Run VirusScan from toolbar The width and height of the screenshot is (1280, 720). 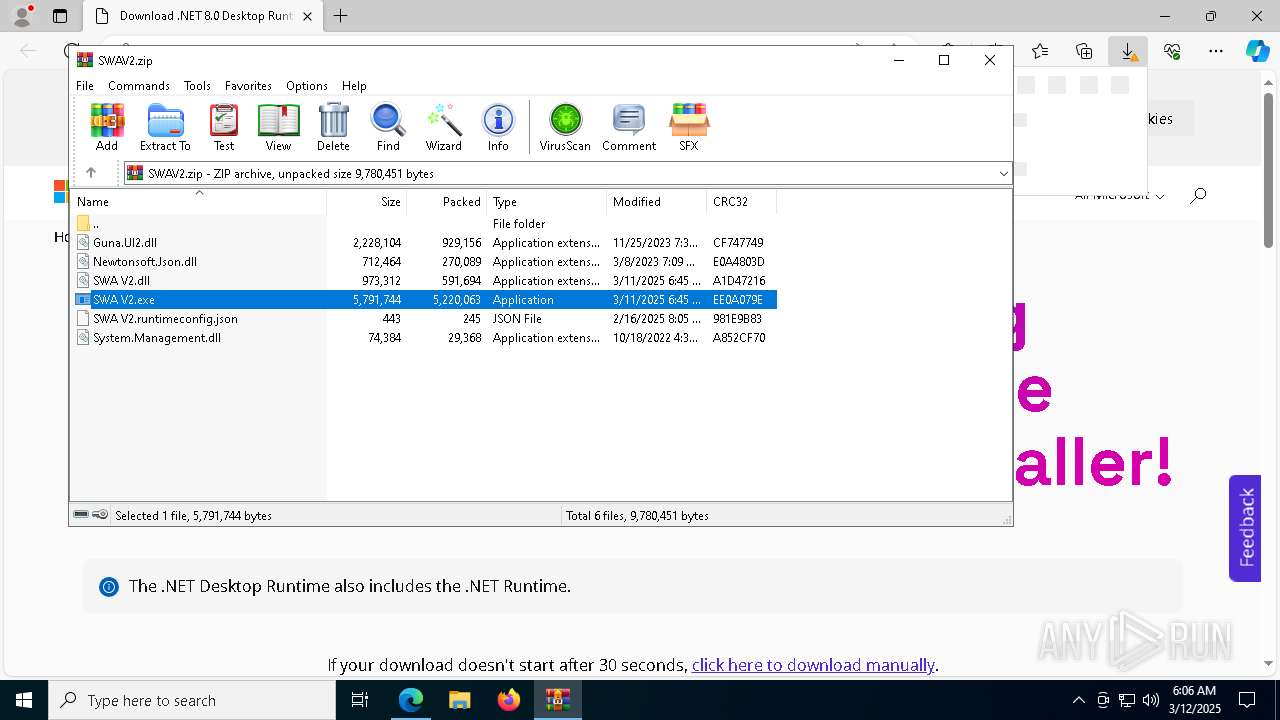coord(565,127)
